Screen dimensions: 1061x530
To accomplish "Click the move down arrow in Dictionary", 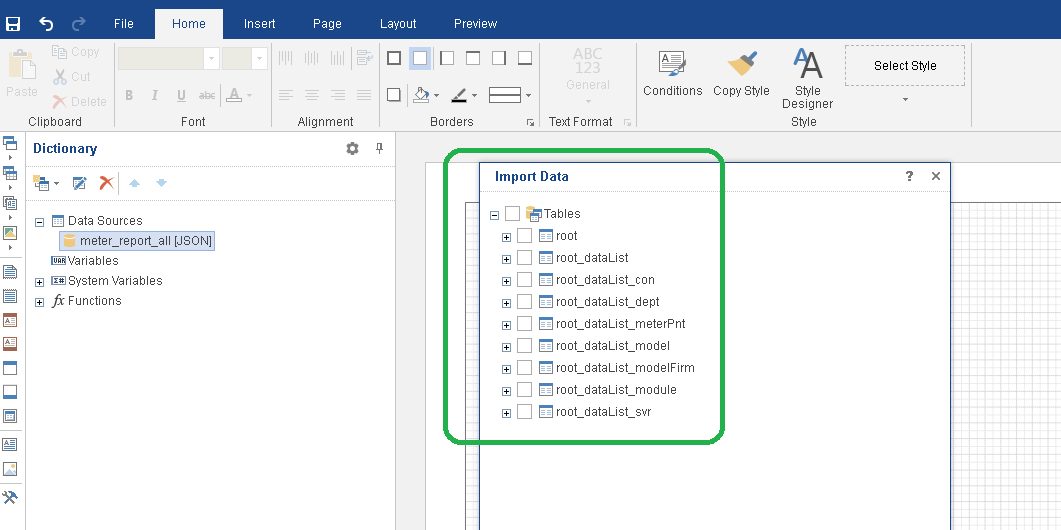I will coord(162,183).
